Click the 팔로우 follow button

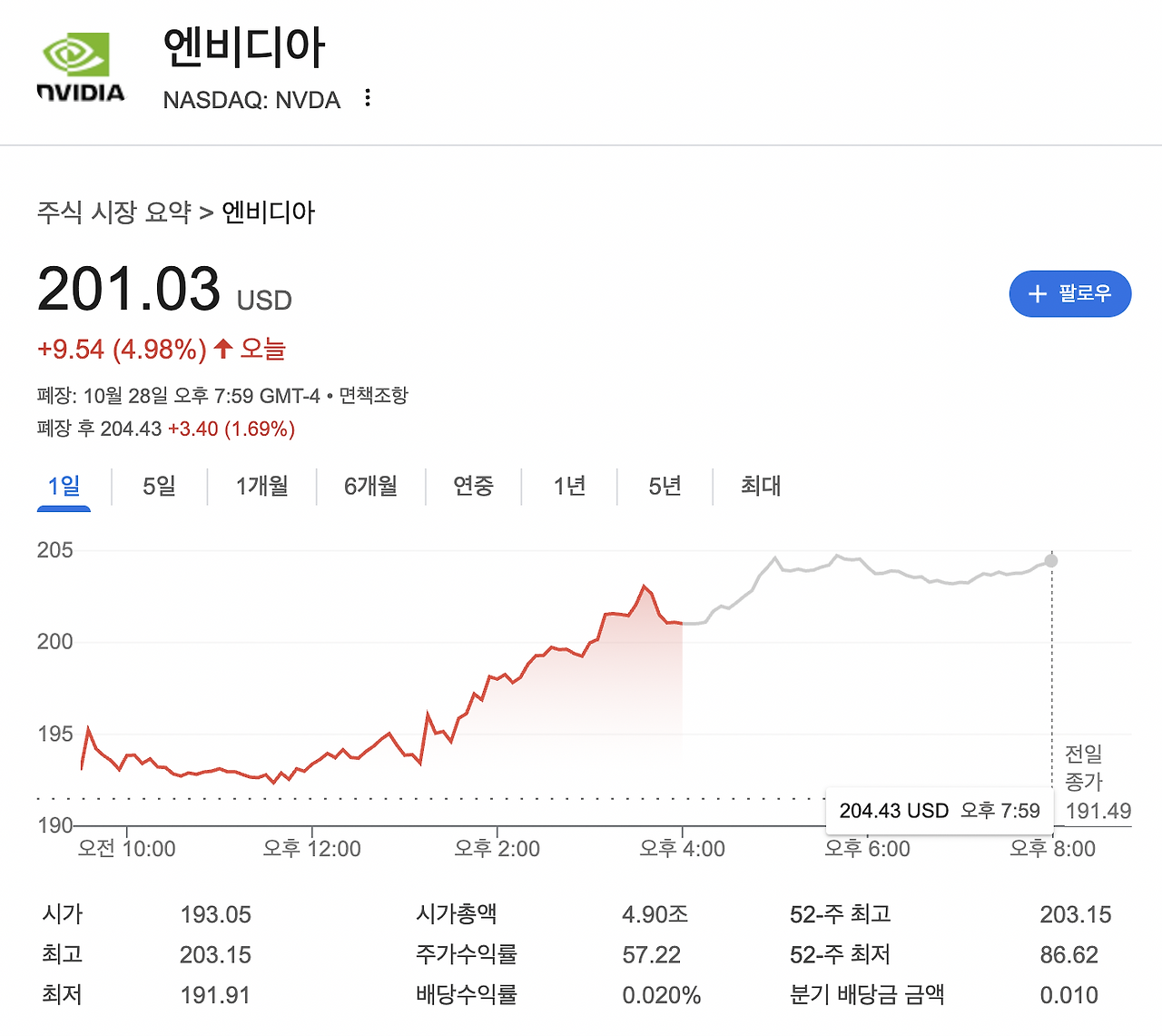pos(1070,293)
